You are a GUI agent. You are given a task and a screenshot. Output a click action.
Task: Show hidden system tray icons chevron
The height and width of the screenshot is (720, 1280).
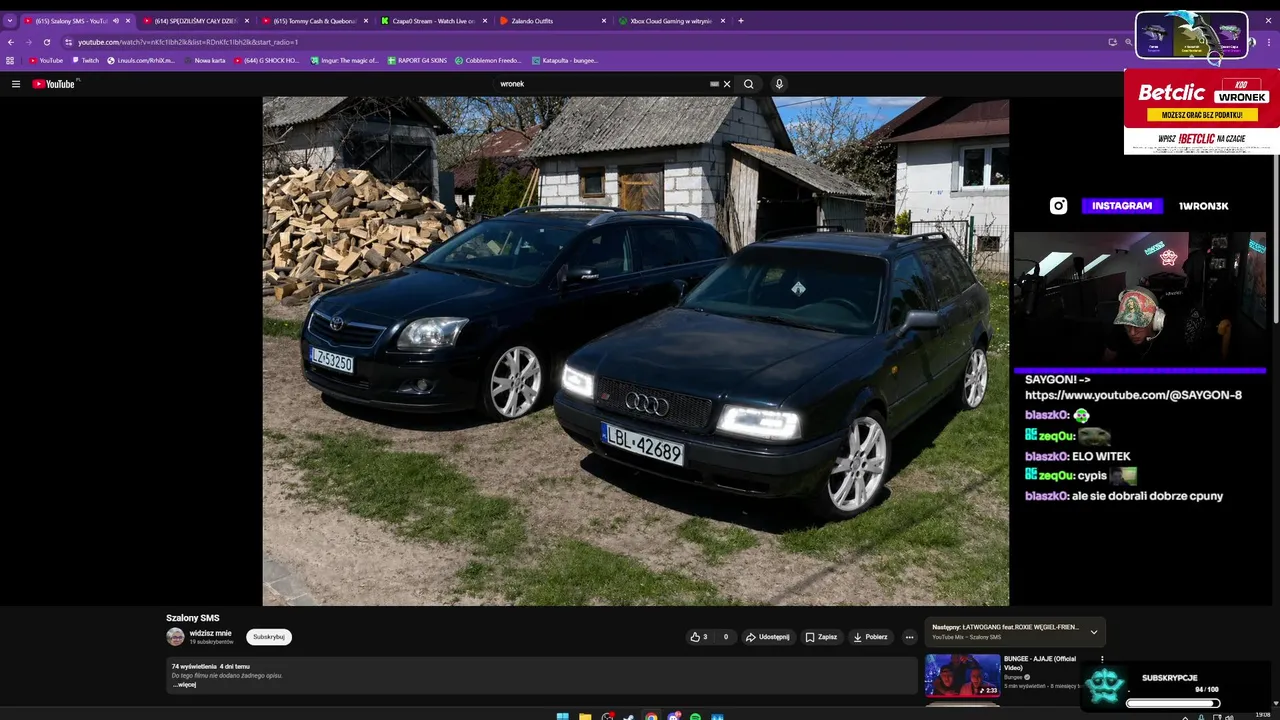pos(1185,716)
